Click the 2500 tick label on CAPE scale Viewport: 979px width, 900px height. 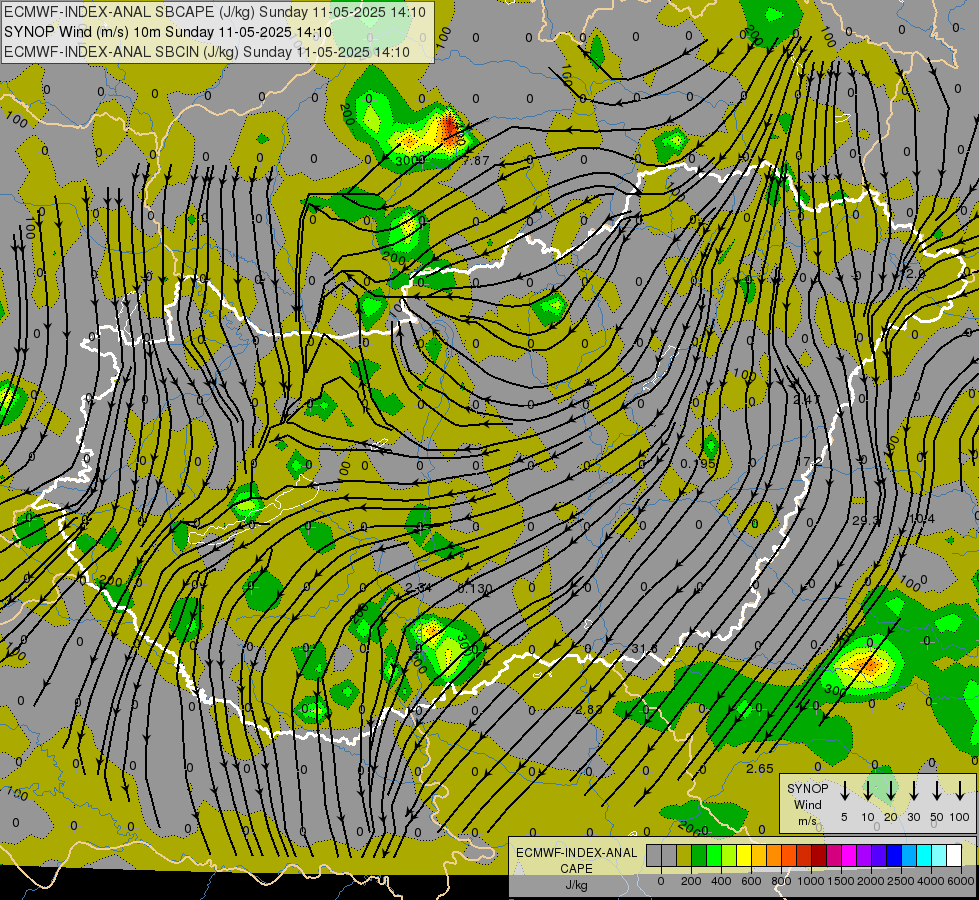click(x=901, y=881)
